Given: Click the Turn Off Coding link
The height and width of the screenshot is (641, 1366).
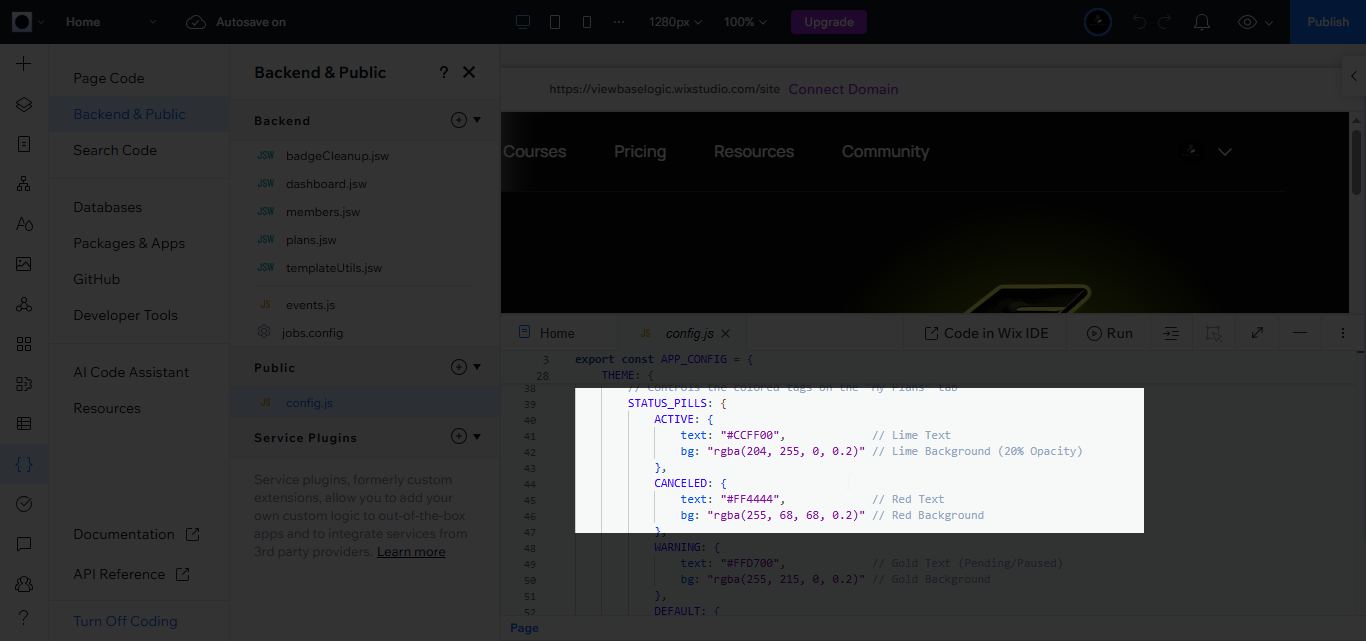Looking at the screenshot, I should coord(125,621).
